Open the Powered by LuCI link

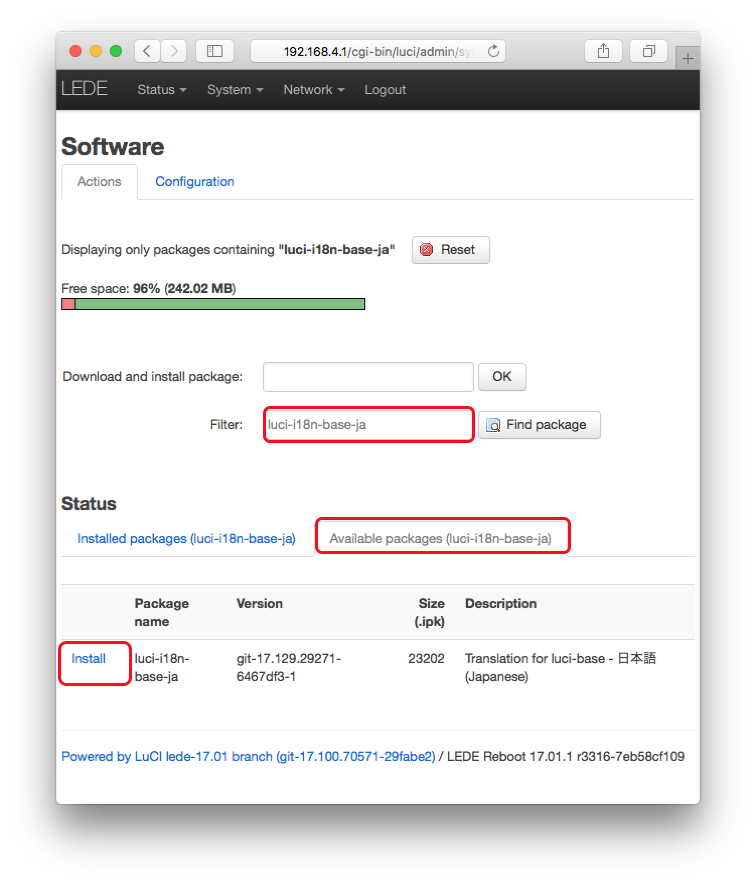248,757
